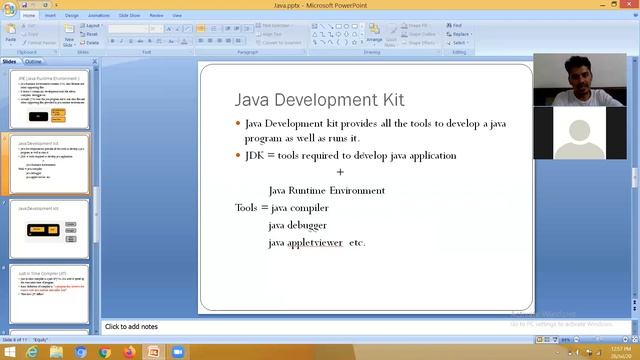Open the Shape Fill color options

click(416, 26)
